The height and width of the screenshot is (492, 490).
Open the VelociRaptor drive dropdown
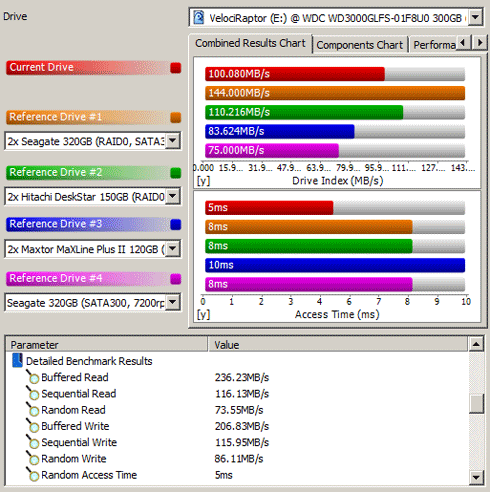[476, 17]
